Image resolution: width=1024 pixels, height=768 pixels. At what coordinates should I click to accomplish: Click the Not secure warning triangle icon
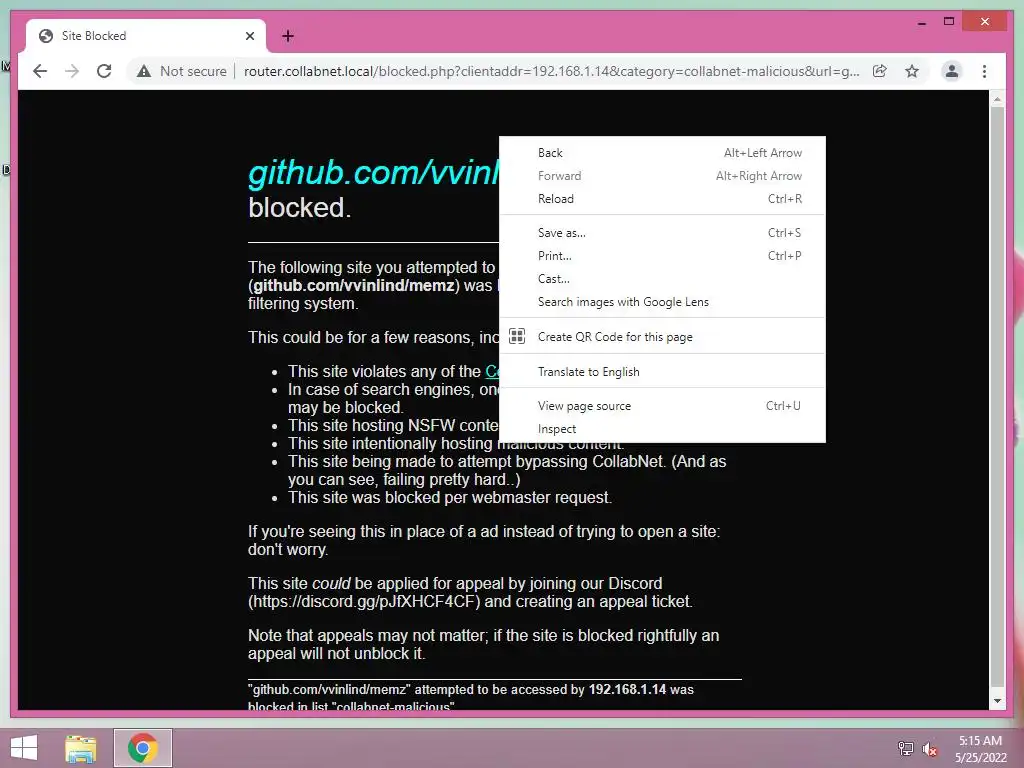point(144,71)
